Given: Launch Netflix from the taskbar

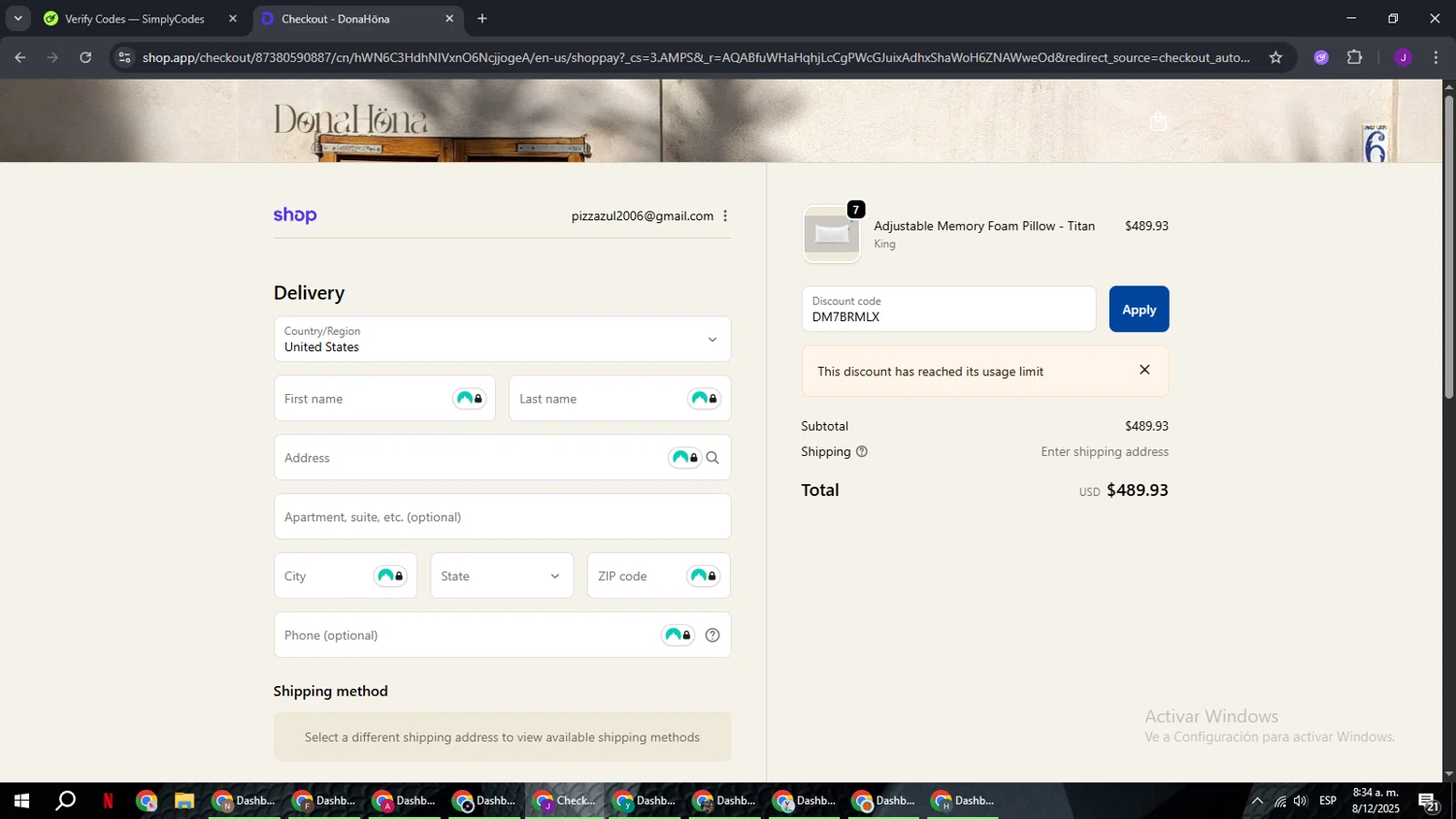Looking at the screenshot, I should tap(108, 802).
